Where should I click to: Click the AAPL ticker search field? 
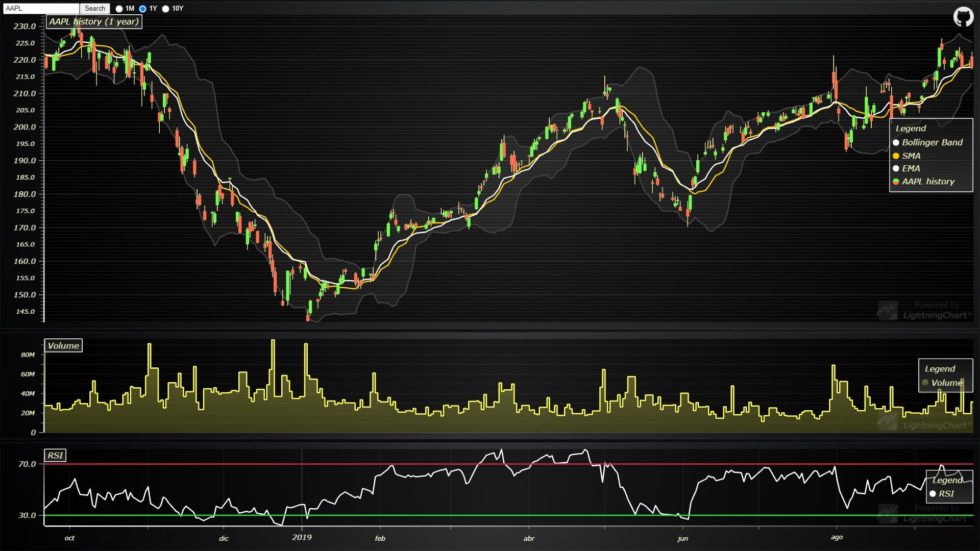[x=40, y=8]
